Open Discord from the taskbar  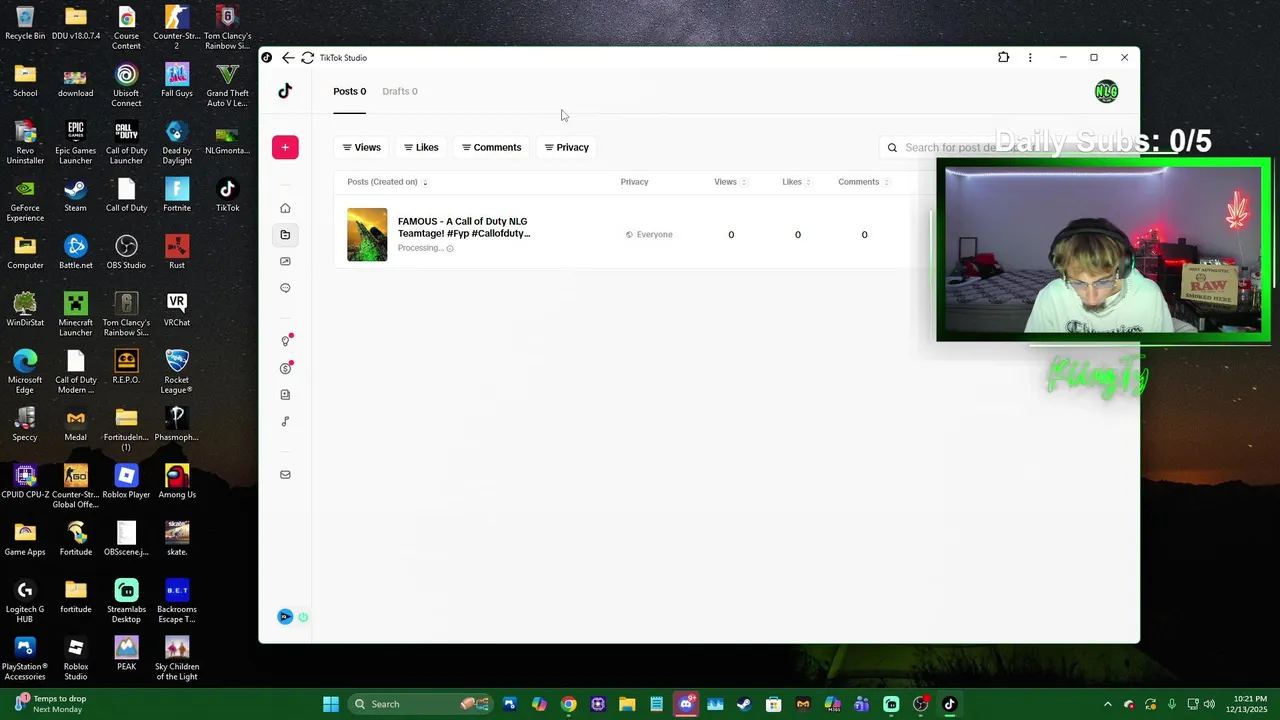[x=686, y=704]
